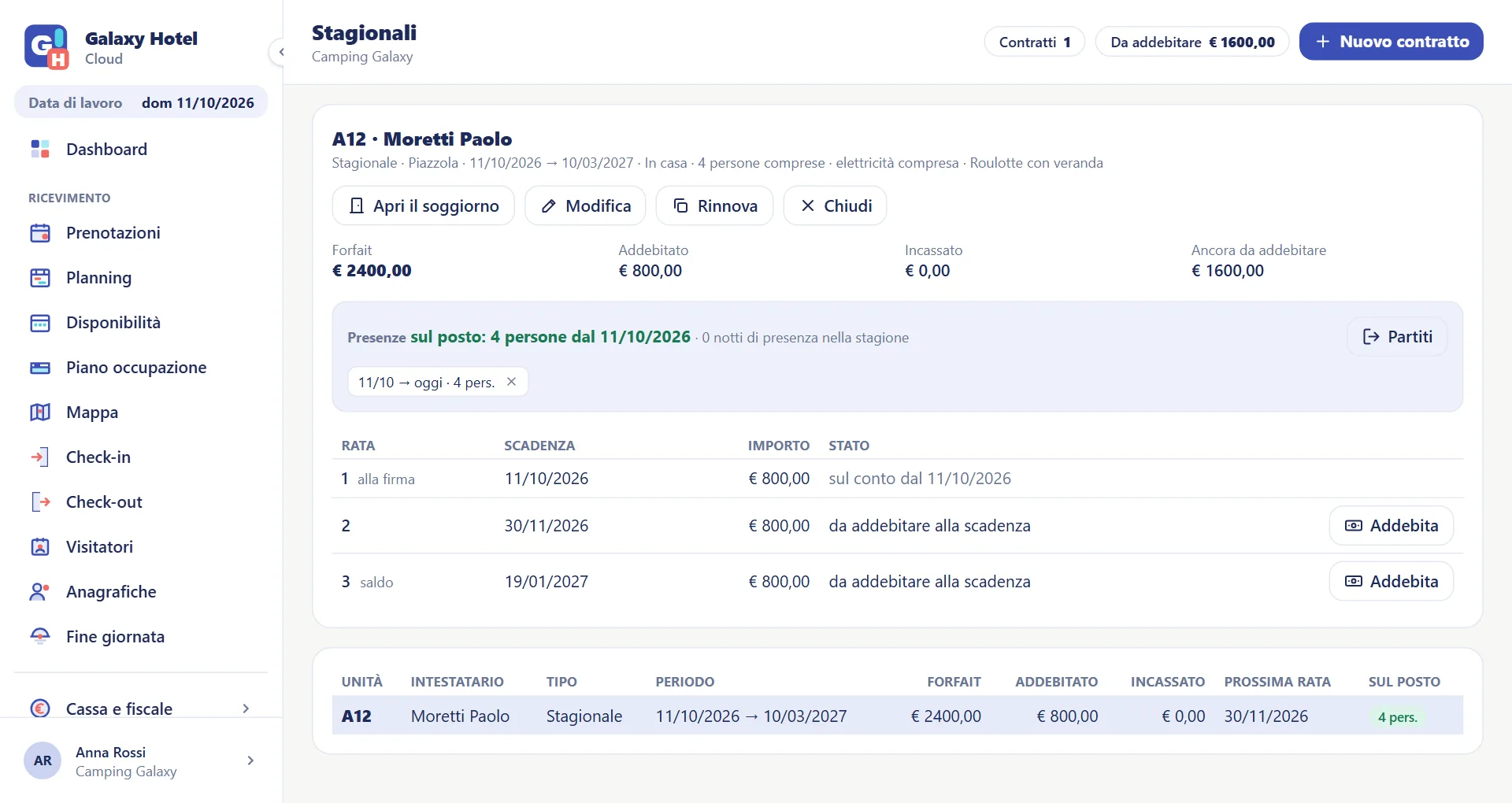Click the Contratti 1 counter pill
Viewport: 1512px width, 803px height.
click(1035, 42)
